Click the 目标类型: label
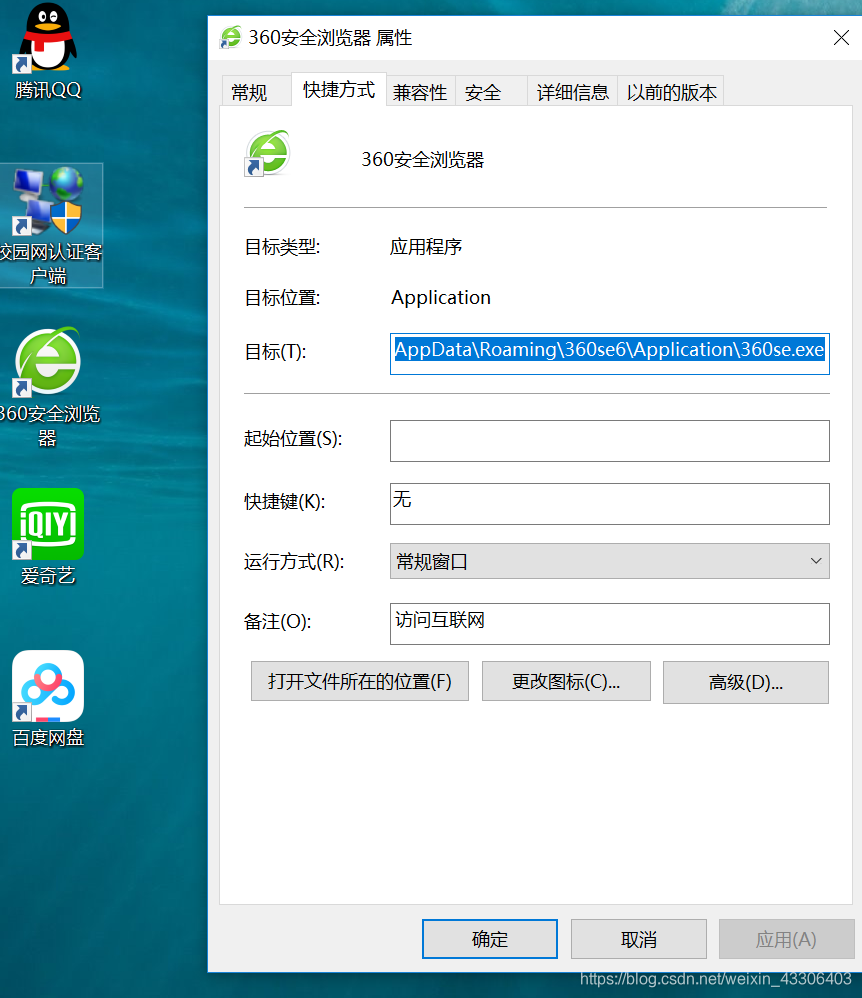The image size is (862, 998). coord(282,246)
